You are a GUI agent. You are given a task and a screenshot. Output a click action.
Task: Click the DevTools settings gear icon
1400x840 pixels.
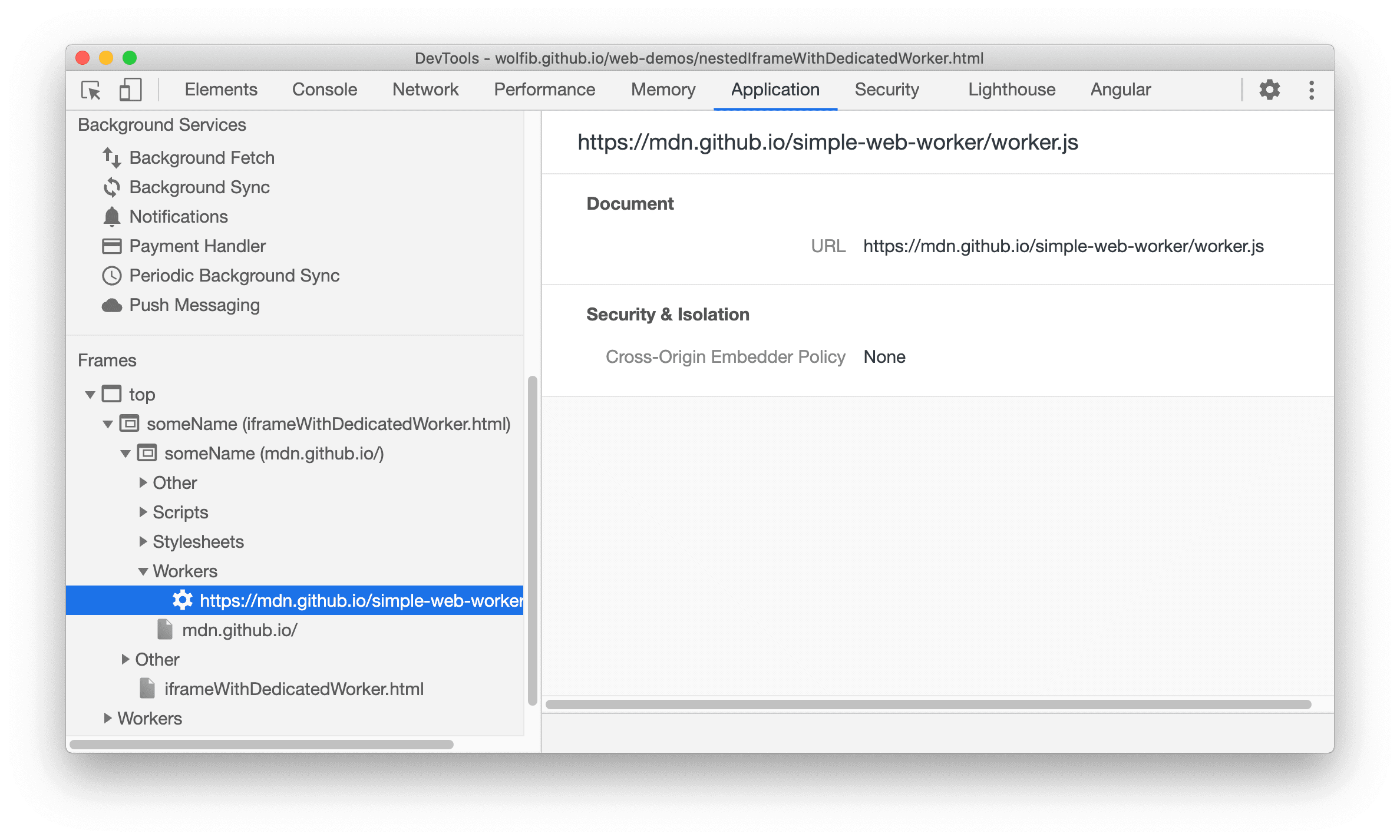point(1270,90)
